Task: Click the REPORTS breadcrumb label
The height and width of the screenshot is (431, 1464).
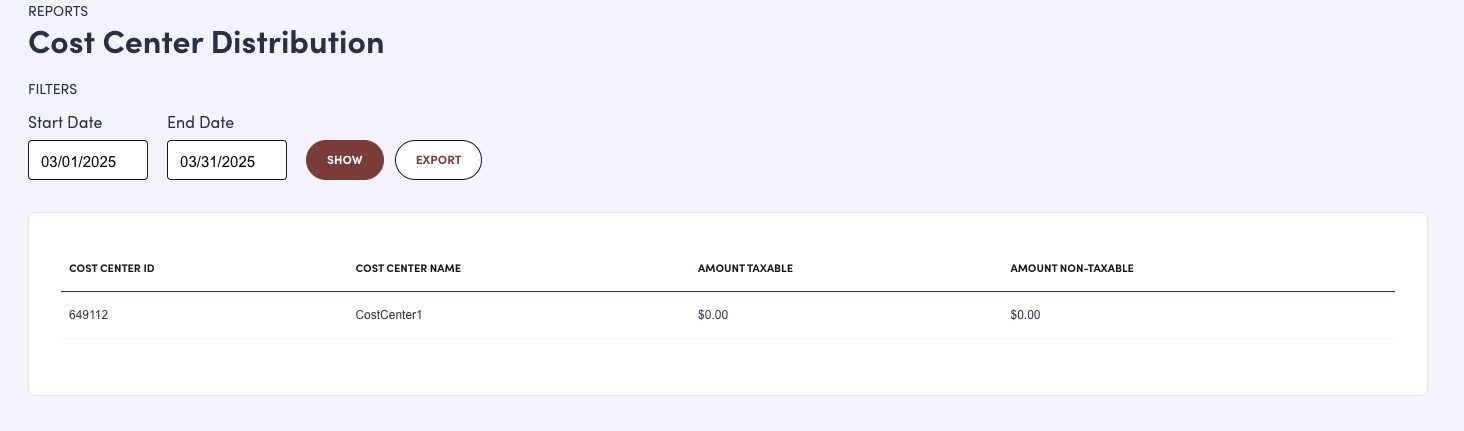Action: click(58, 12)
